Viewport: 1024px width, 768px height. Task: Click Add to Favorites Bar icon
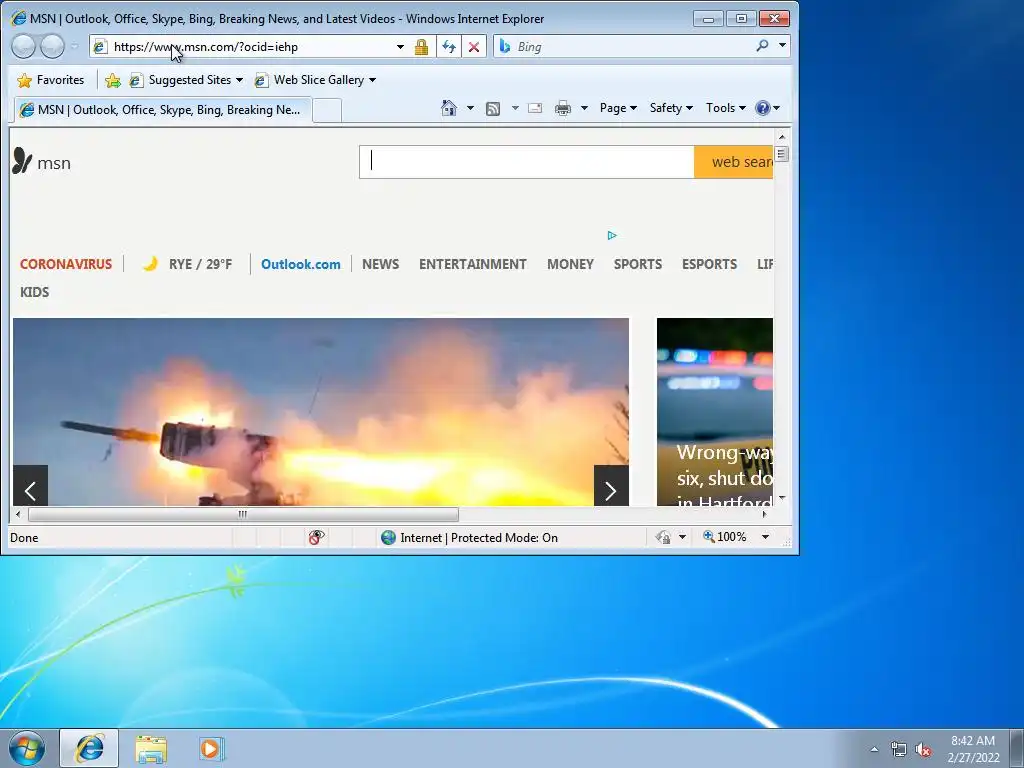tap(113, 80)
